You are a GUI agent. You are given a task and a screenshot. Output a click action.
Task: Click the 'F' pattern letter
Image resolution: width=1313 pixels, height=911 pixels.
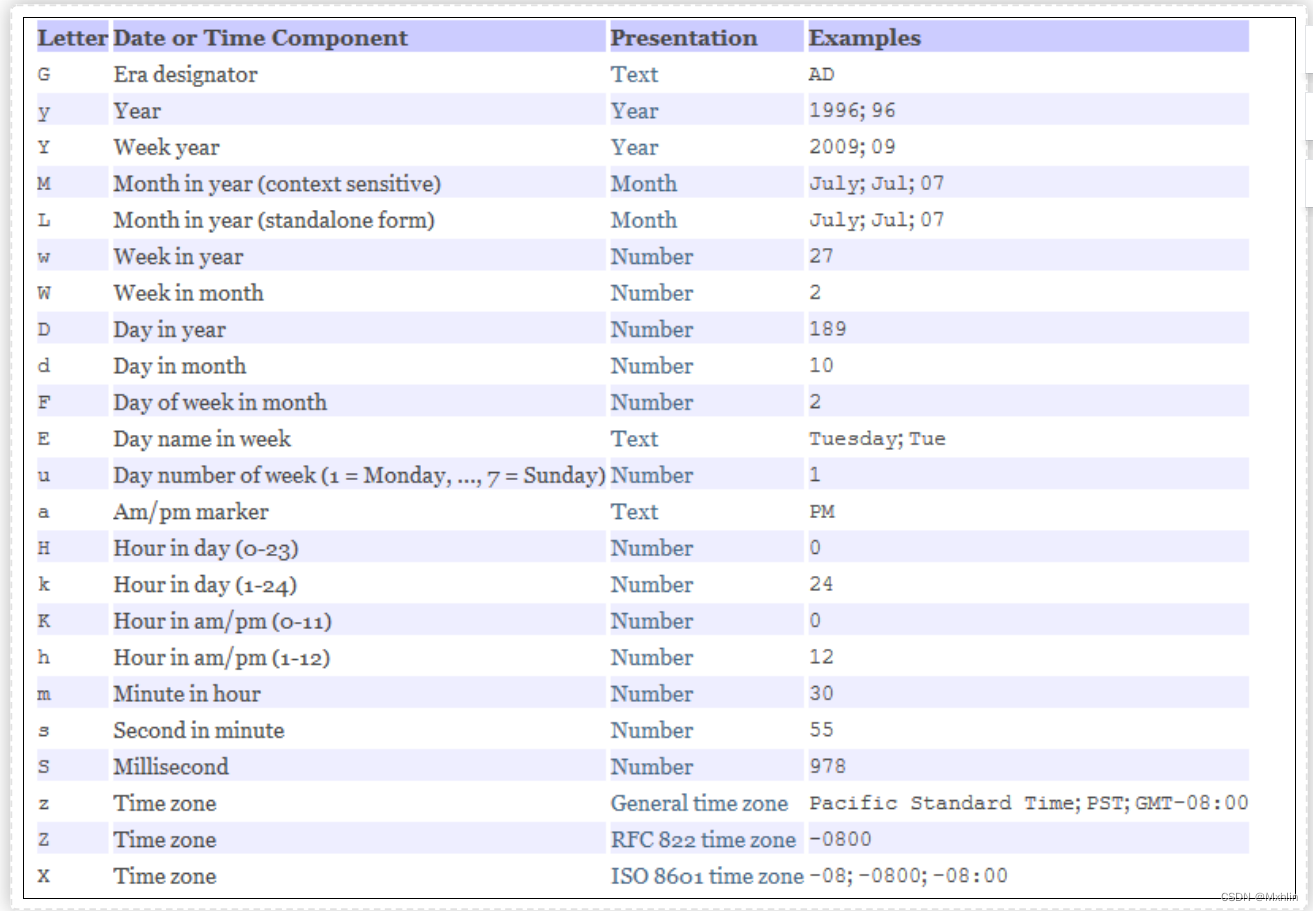44,403
